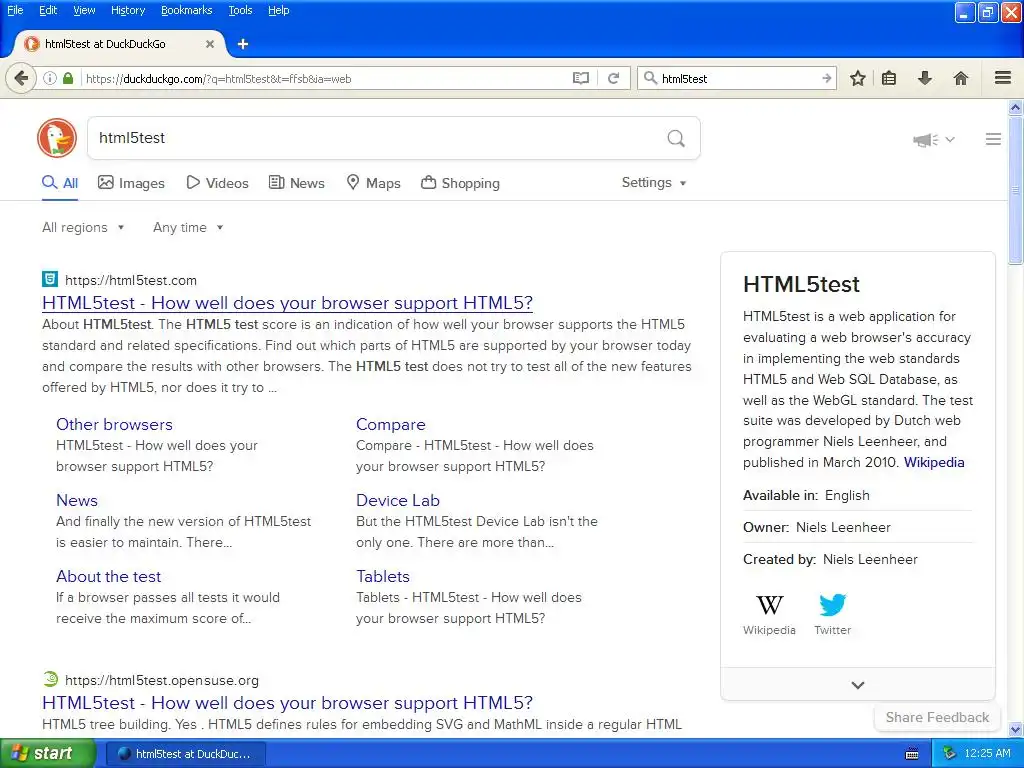Open the openSUSE HTML5test result title
The width and height of the screenshot is (1024, 768).
coord(287,703)
